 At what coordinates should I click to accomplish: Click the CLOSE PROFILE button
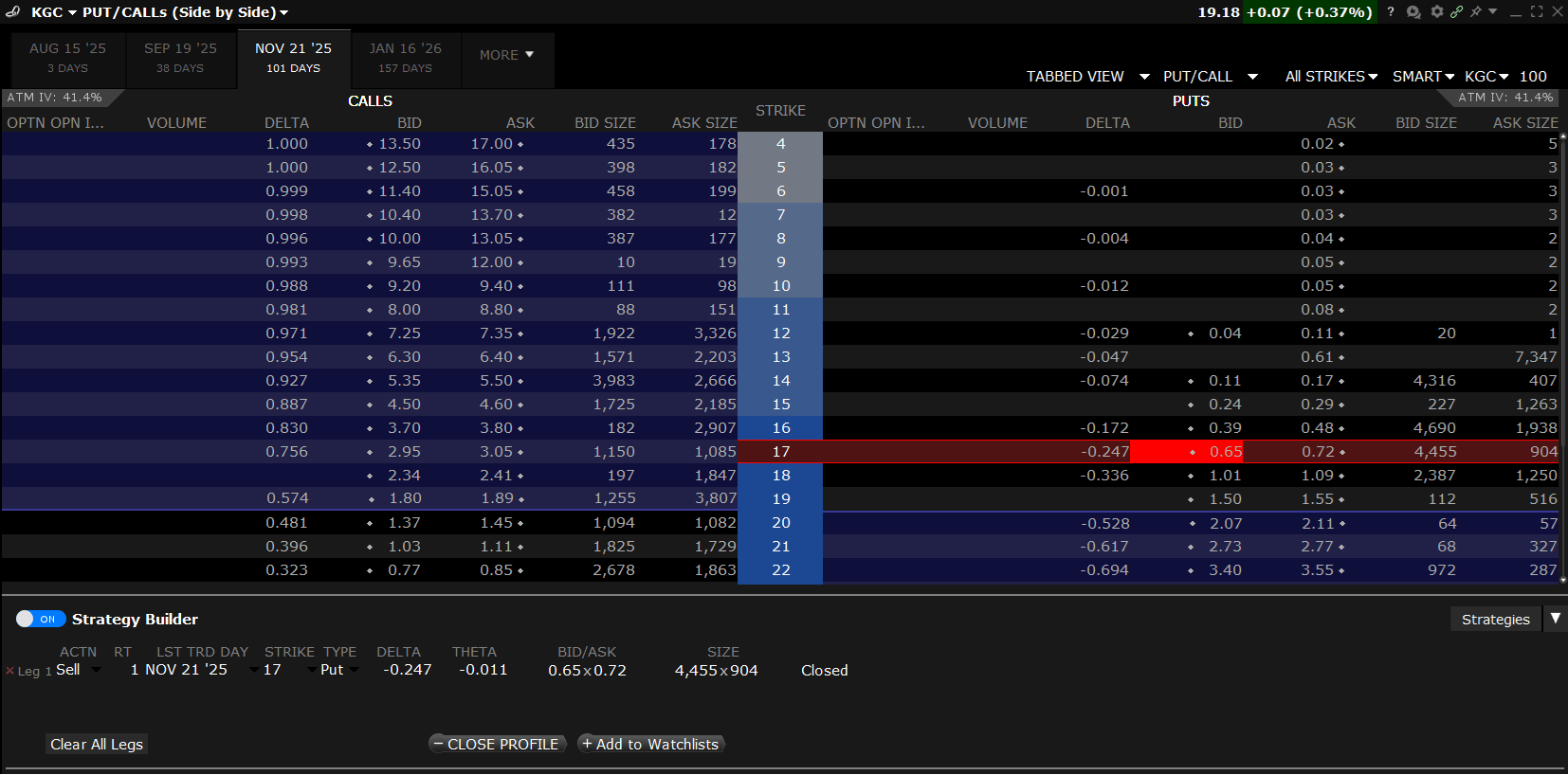(x=498, y=745)
